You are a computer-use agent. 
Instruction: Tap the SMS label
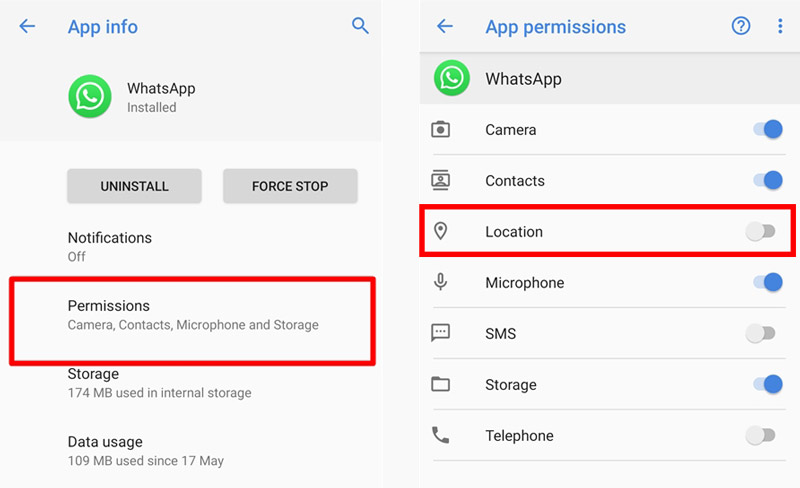click(501, 334)
